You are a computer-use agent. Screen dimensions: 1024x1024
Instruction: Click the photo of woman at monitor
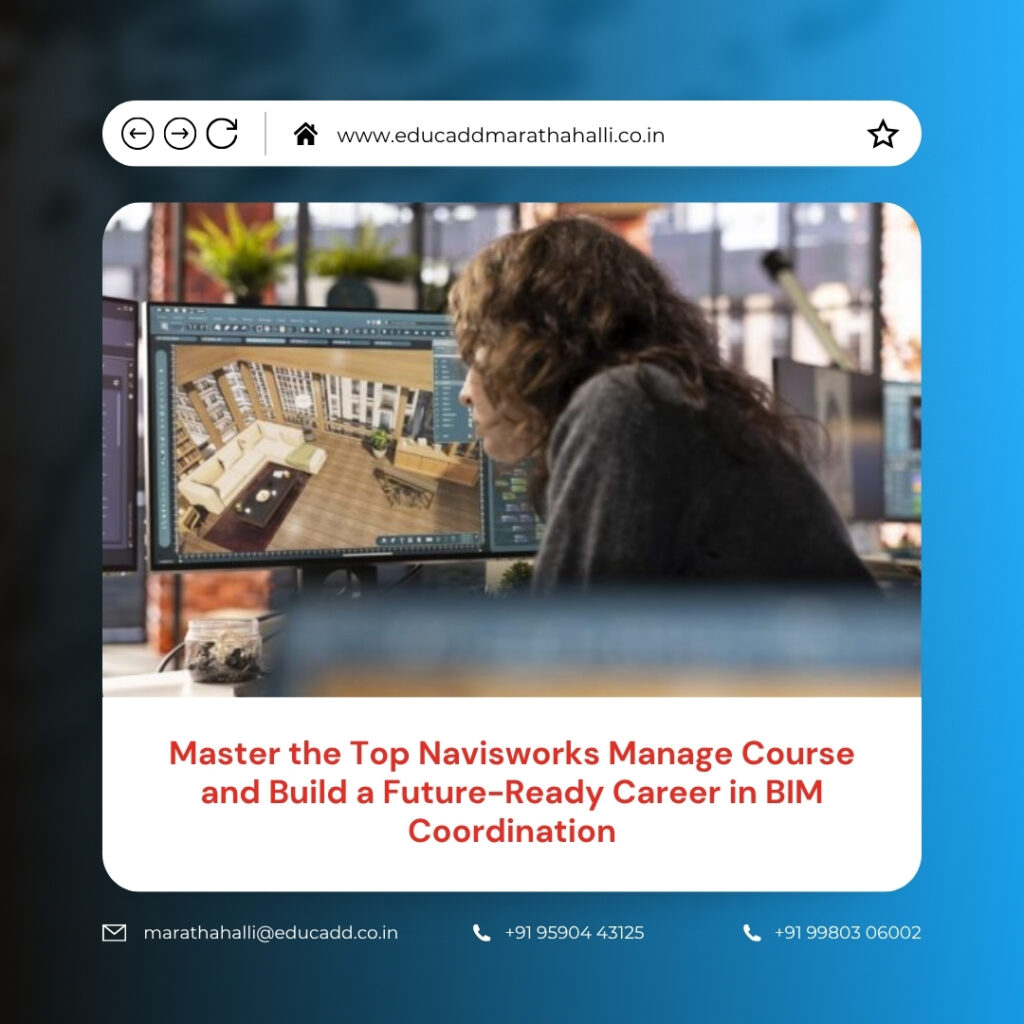tap(512, 449)
